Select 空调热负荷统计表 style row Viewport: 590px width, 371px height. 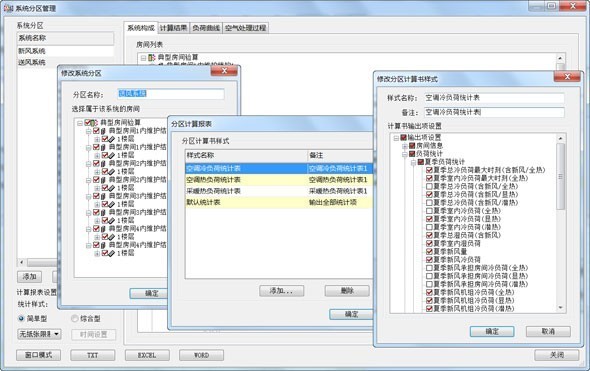[x=279, y=180]
